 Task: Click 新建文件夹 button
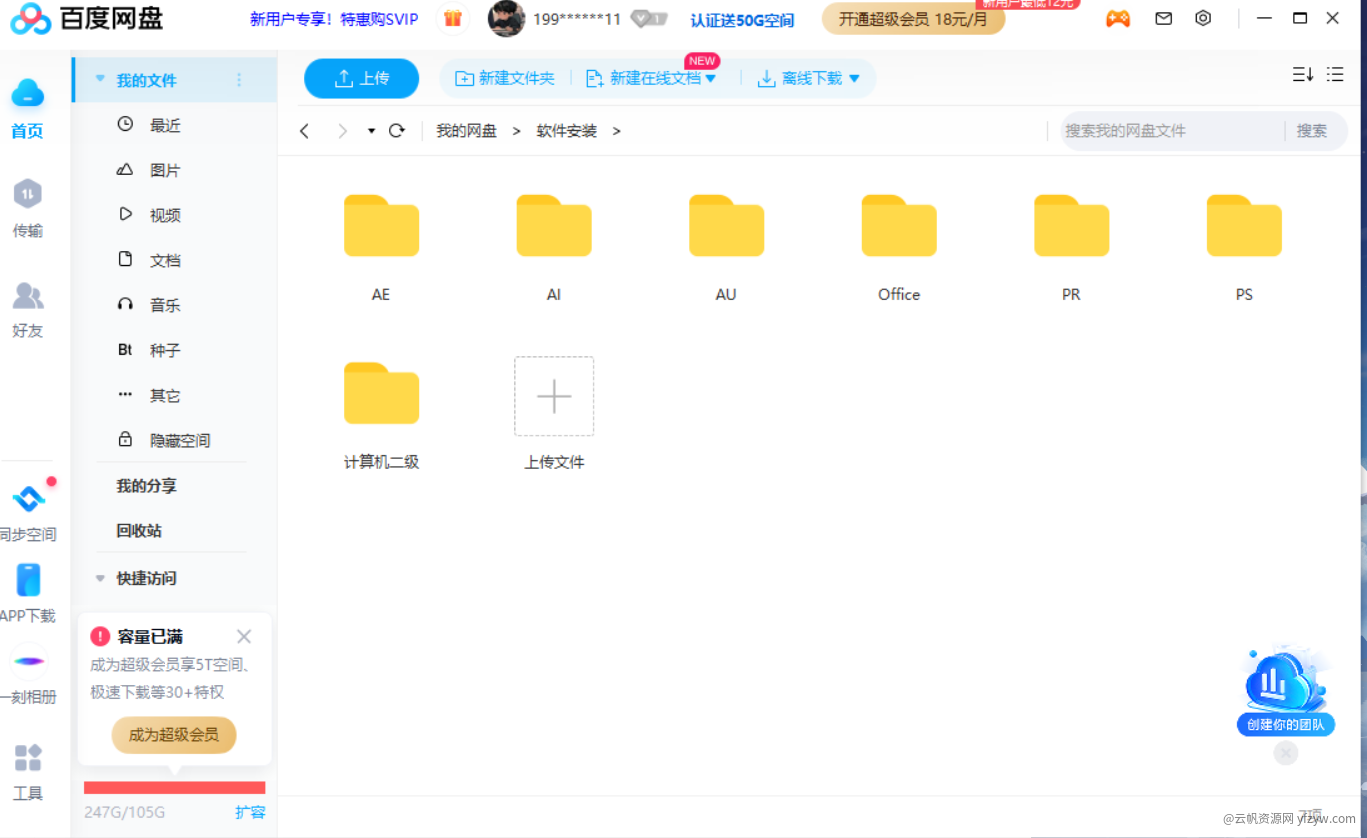point(505,78)
